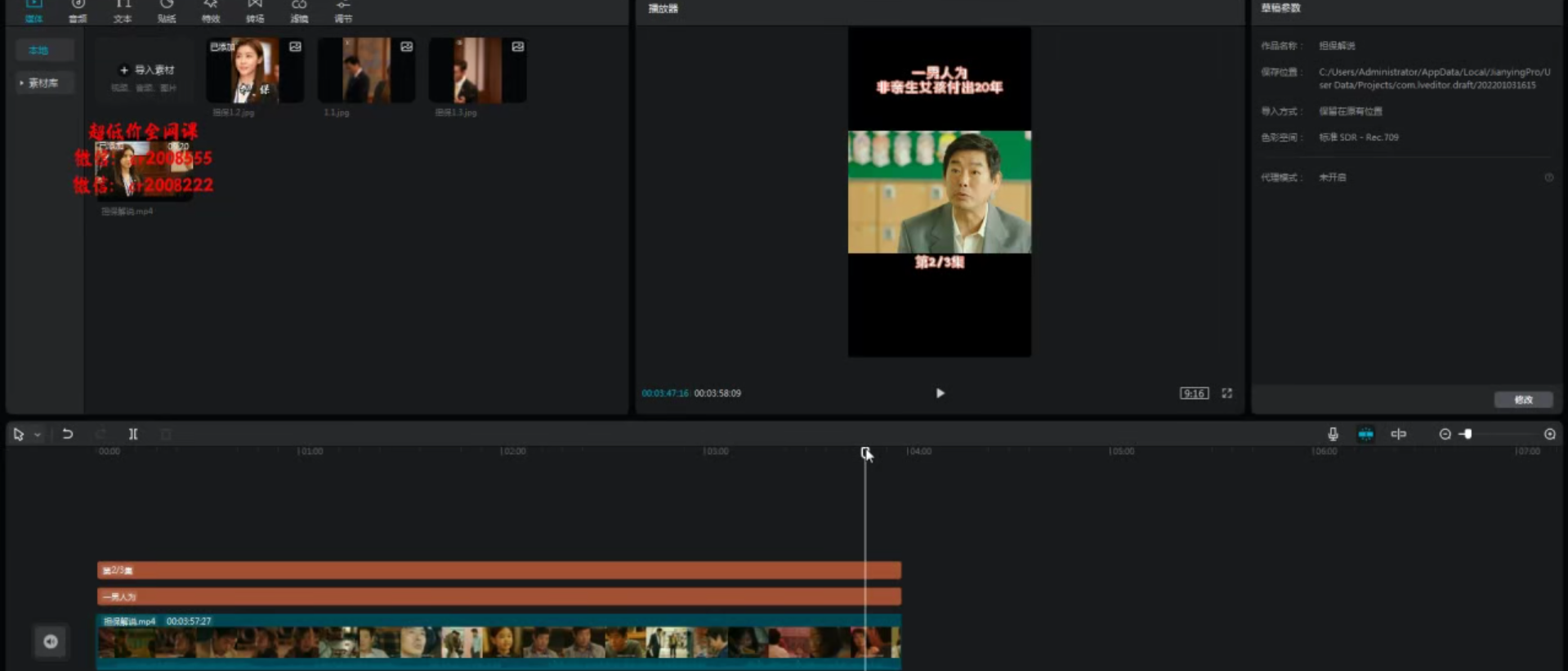Open the cursor tool mode dropdown arrow
Screen dimensions: 1568x671
point(38,435)
